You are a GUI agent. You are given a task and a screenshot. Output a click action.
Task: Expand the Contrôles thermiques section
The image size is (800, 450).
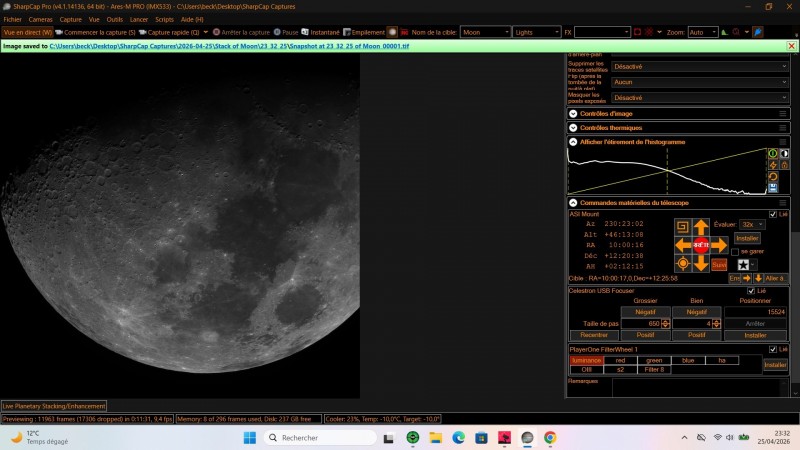click(x=573, y=128)
